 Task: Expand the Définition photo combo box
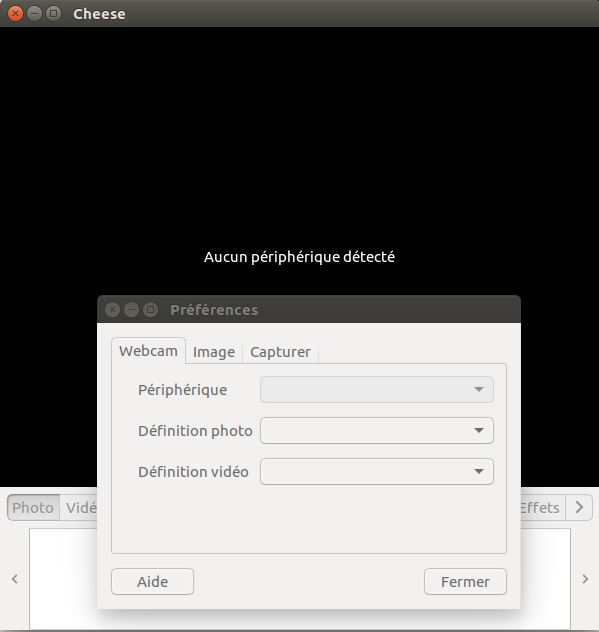pos(376,430)
